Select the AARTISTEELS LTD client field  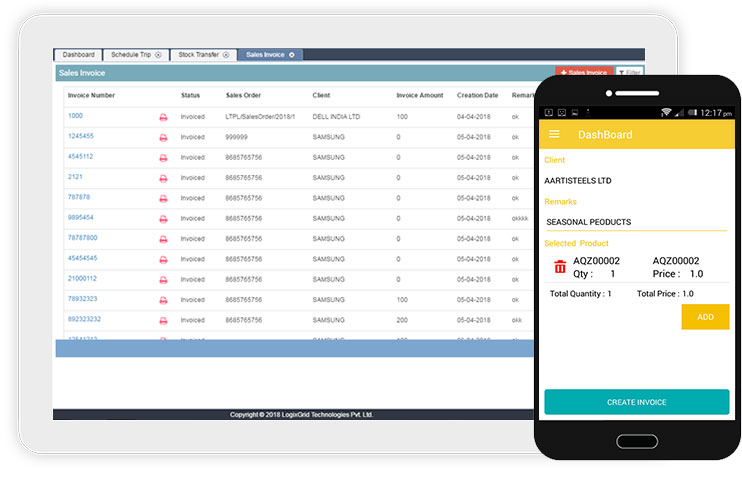578,181
